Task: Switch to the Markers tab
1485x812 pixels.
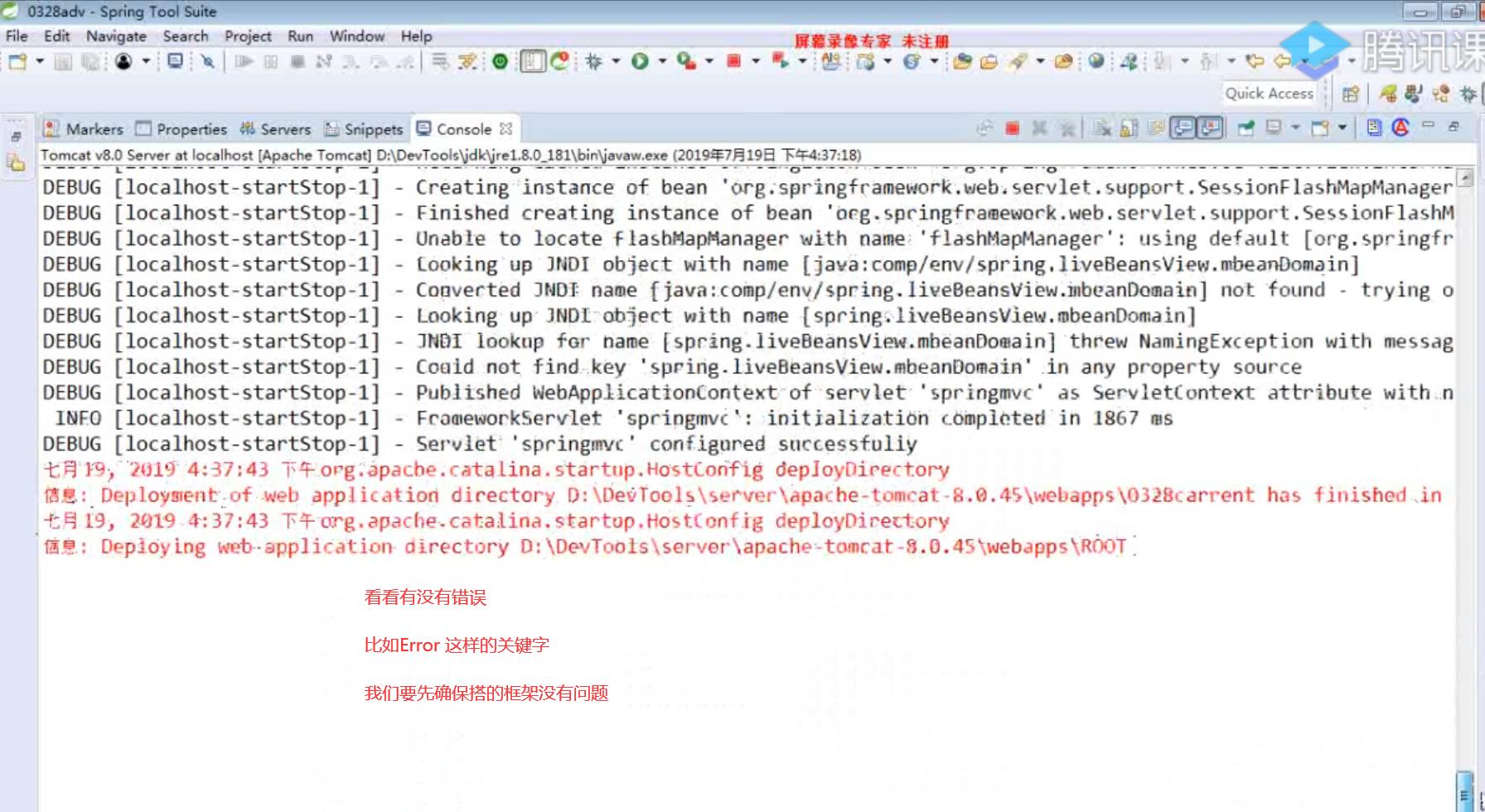Action: [x=83, y=129]
